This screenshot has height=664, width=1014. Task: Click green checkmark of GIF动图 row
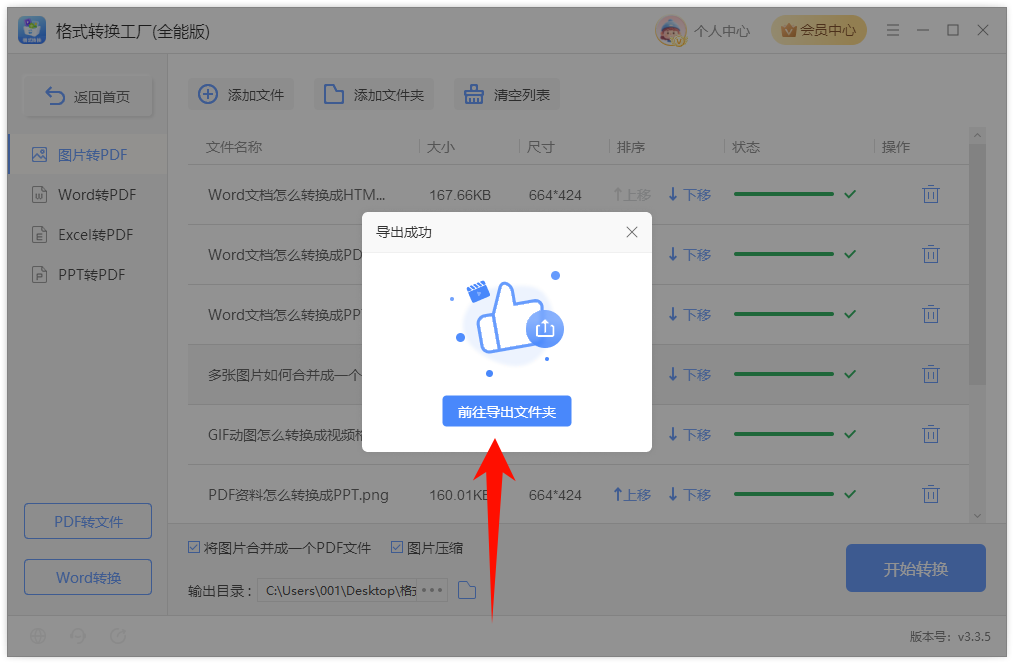(850, 434)
